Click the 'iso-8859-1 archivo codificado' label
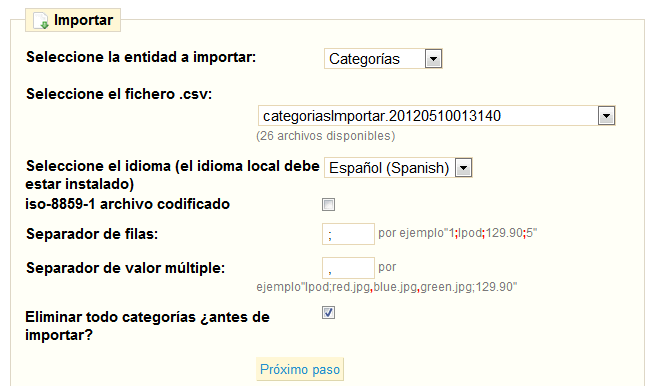This screenshot has width=654, height=386. point(128,204)
